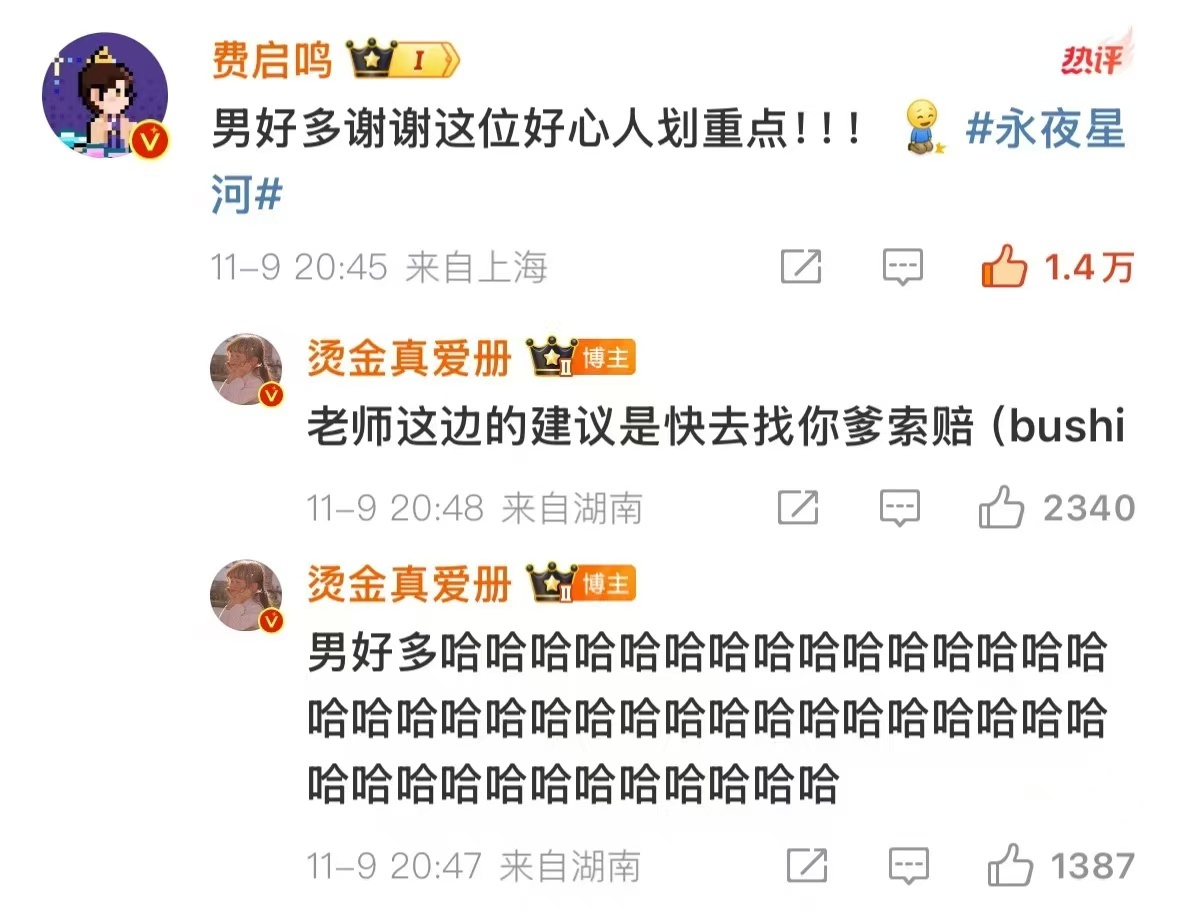
Task: Open 烫金真爱册's avatar on second reply
Action: [x=246, y=595]
